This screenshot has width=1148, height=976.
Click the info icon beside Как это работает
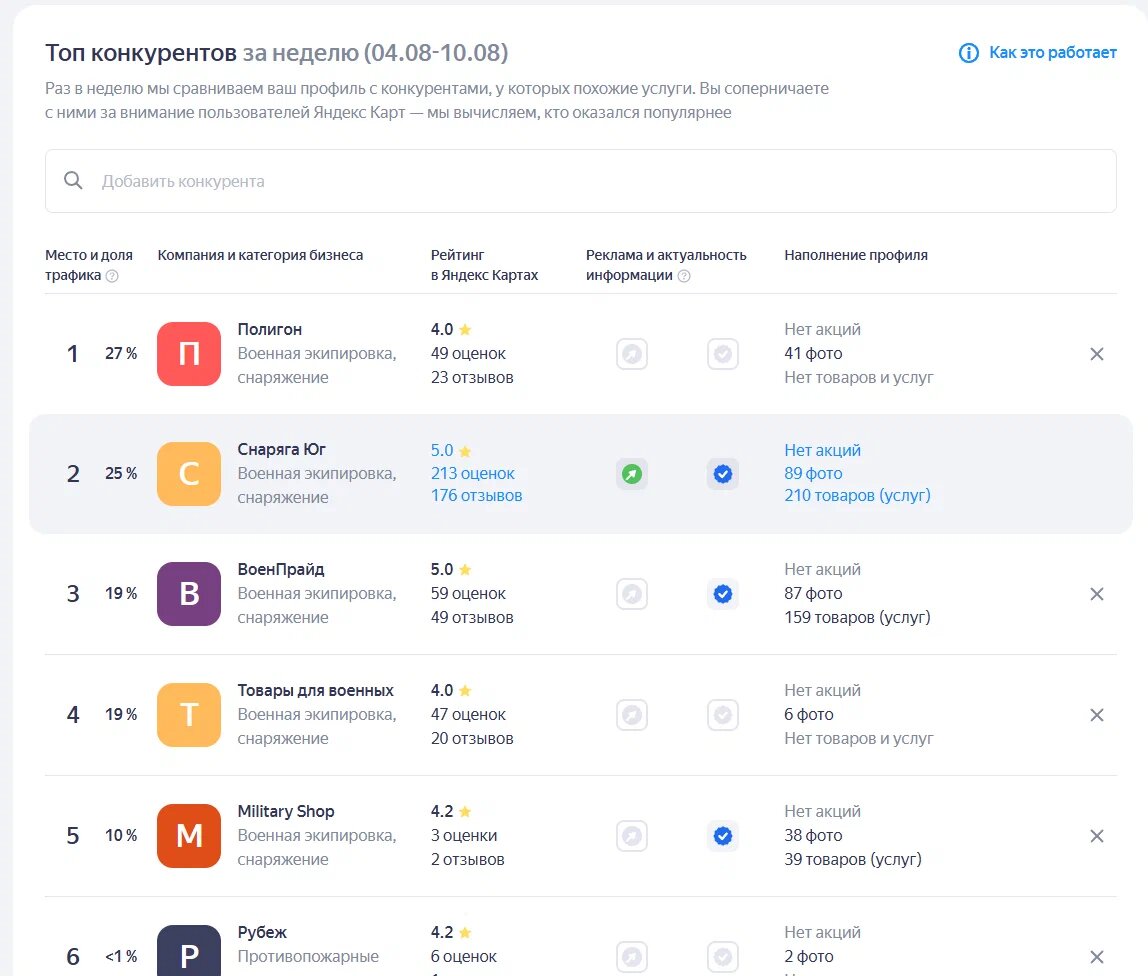point(968,53)
